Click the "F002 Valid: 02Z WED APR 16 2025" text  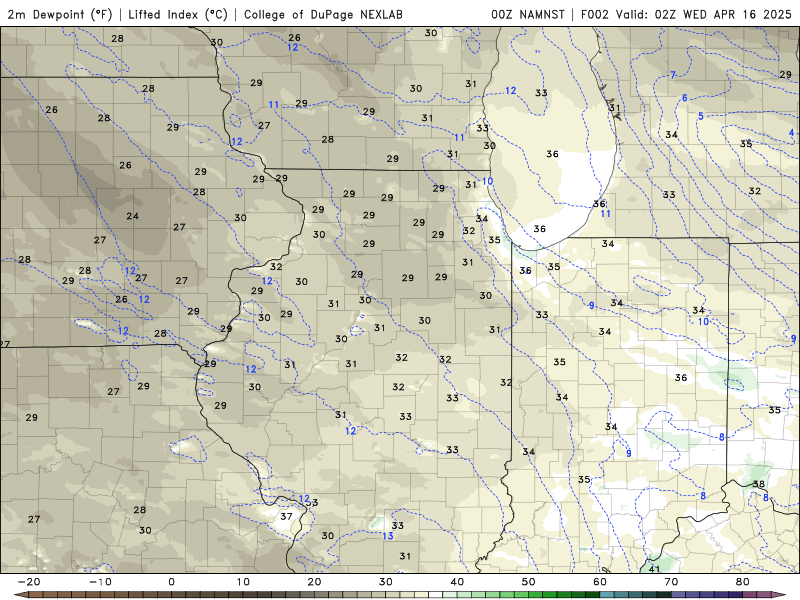(686, 14)
